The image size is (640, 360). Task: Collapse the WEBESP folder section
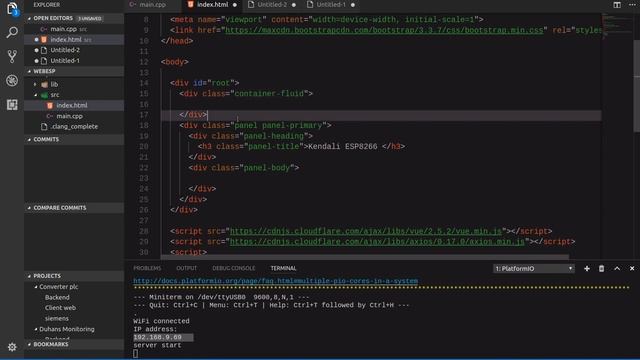click(74, 71)
